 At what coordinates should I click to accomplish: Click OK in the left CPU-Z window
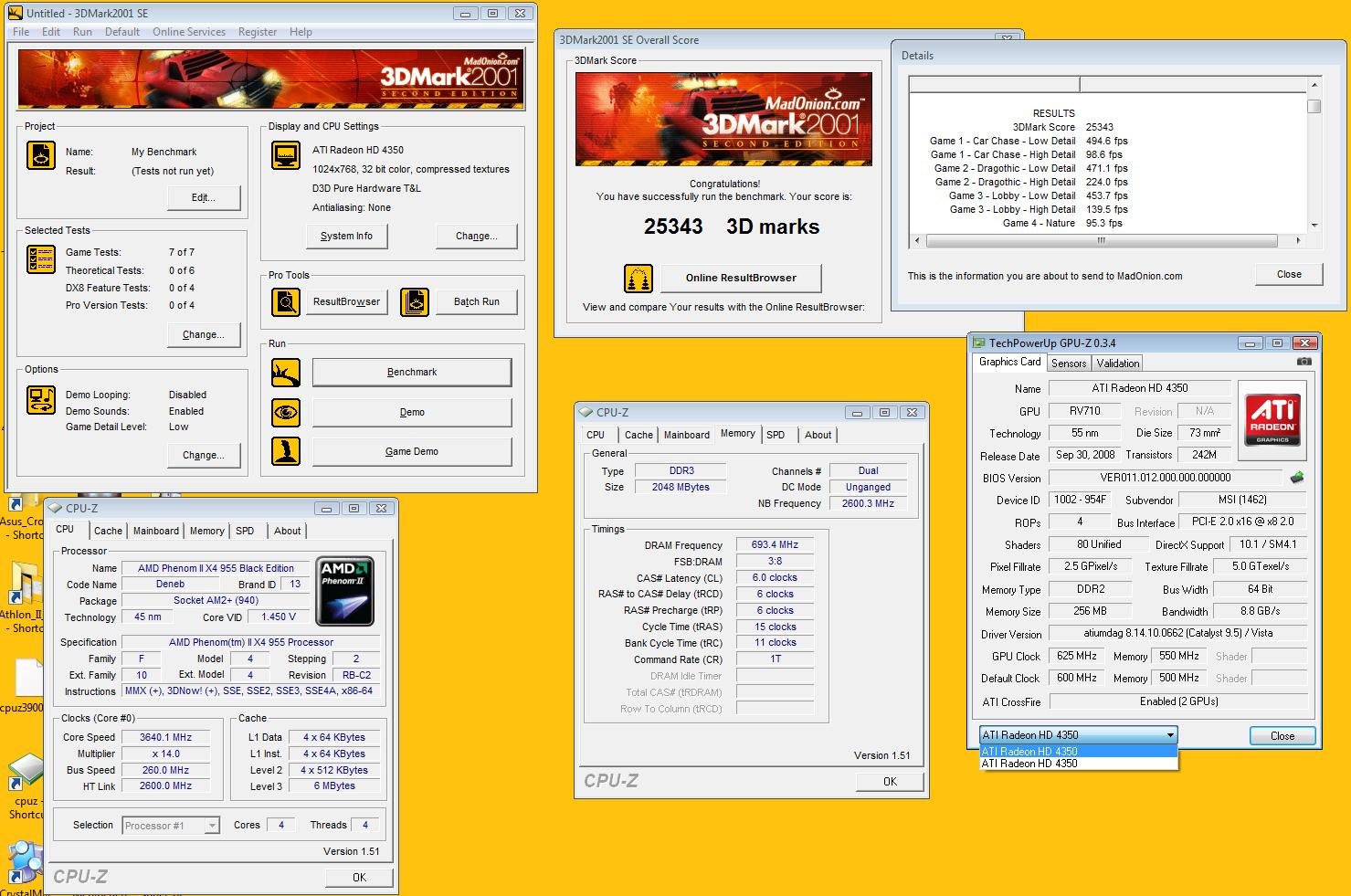click(359, 877)
